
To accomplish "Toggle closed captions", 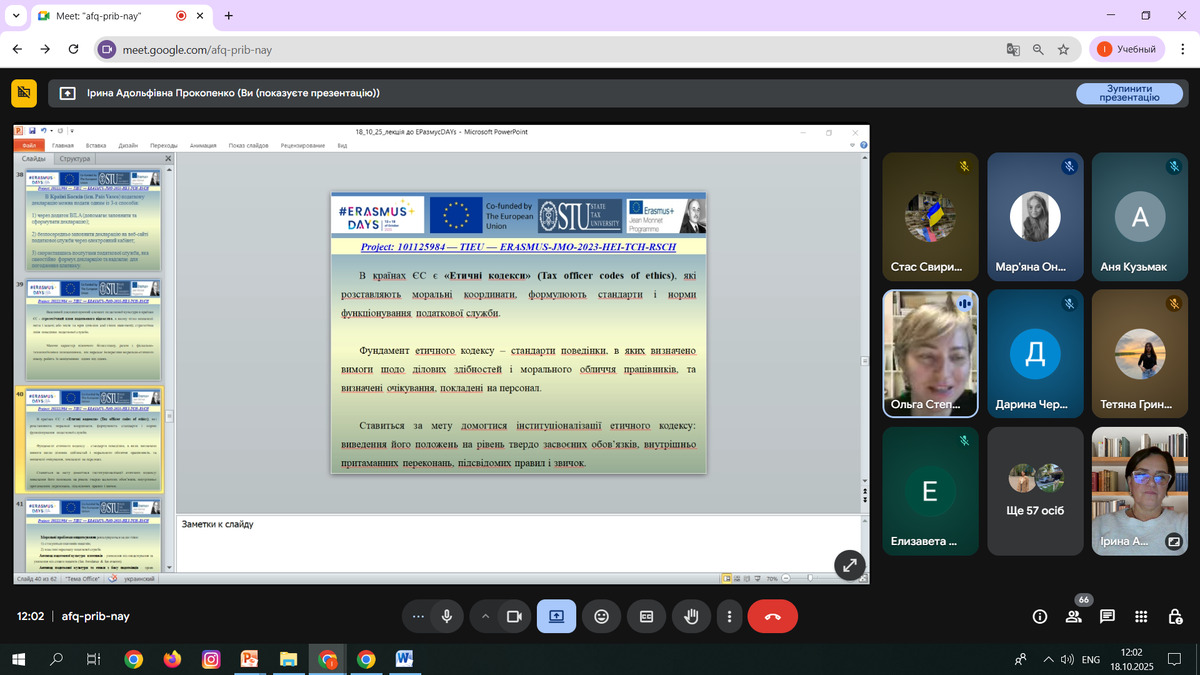I will point(646,616).
